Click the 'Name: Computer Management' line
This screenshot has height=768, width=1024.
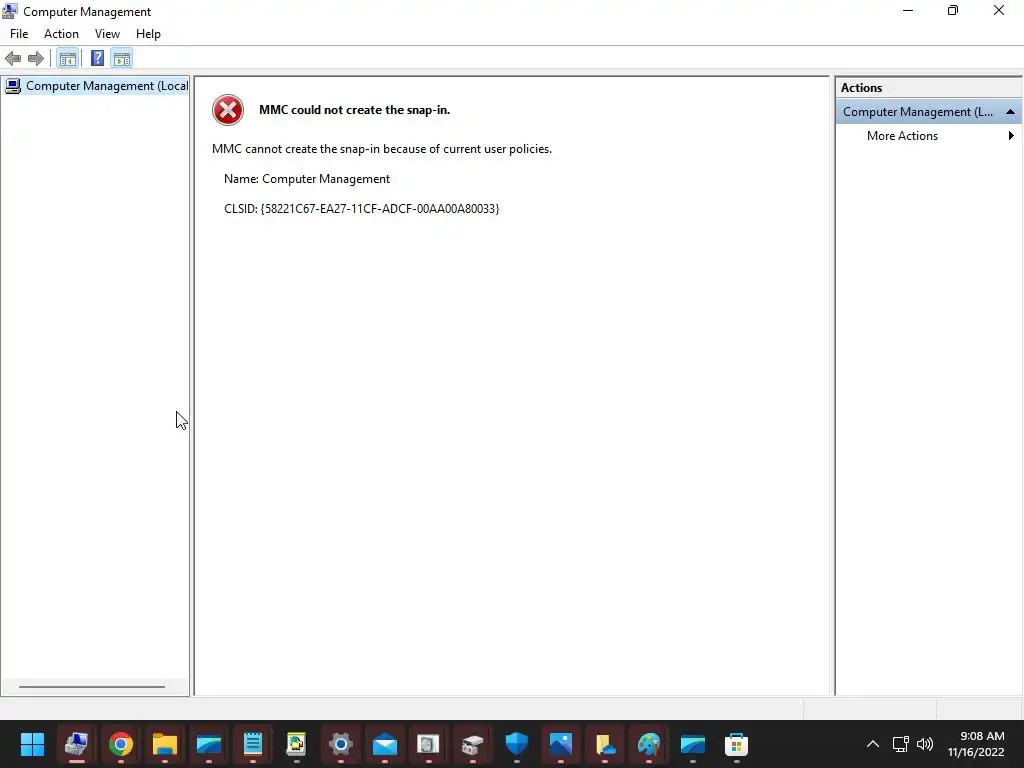pyautogui.click(x=307, y=179)
